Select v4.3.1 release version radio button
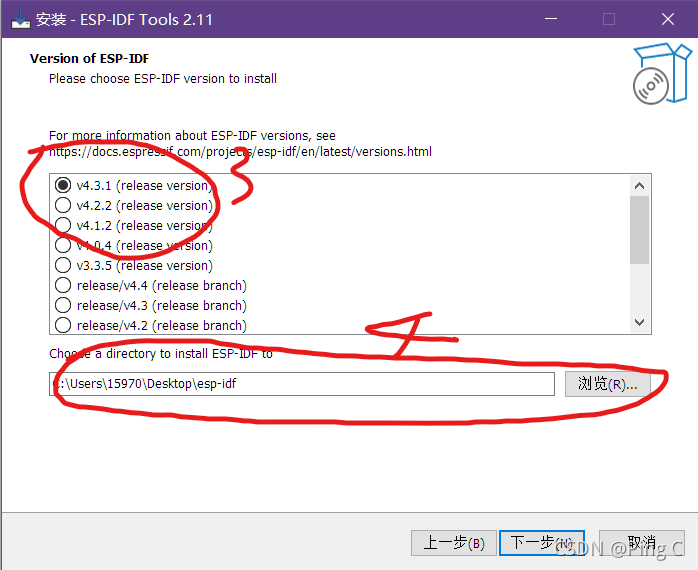The width and height of the screenshot is (698, 570). [x=63, y=185]
